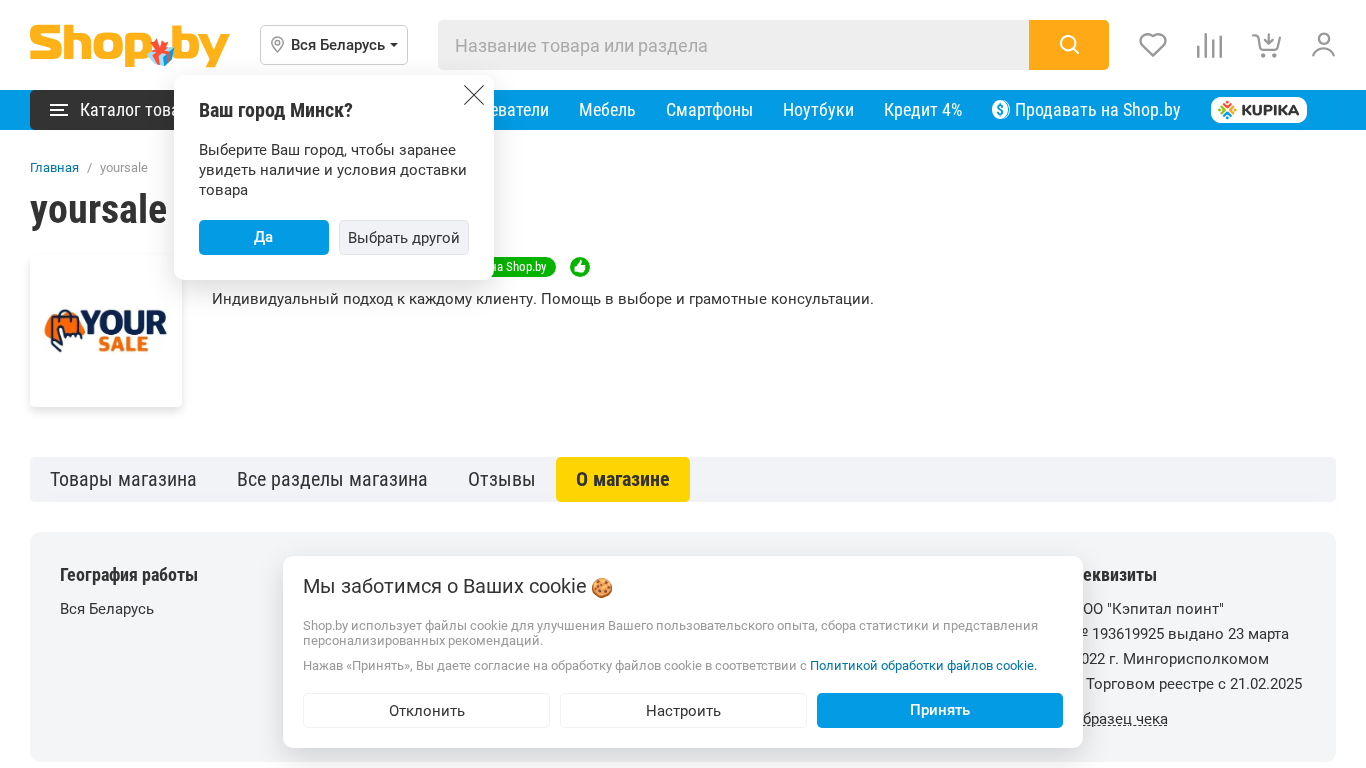Open the shopping cart icon
The width and height of the screenshot is (1366, 768).
[1266, 45]
